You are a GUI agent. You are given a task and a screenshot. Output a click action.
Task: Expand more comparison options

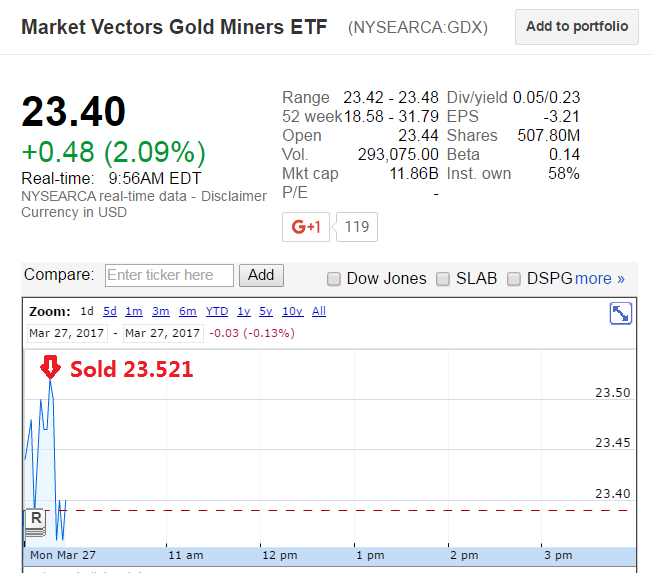pos(600,279)
